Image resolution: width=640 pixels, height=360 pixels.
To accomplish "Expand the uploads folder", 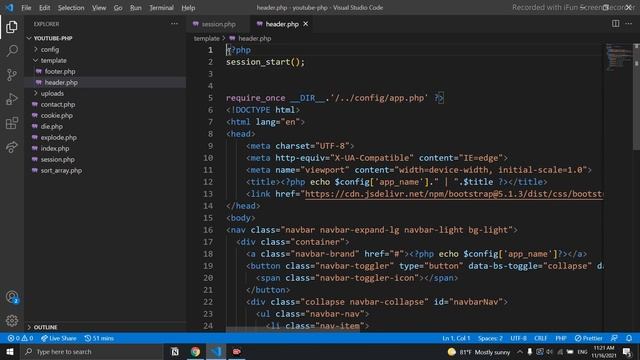I will point(52,93).
